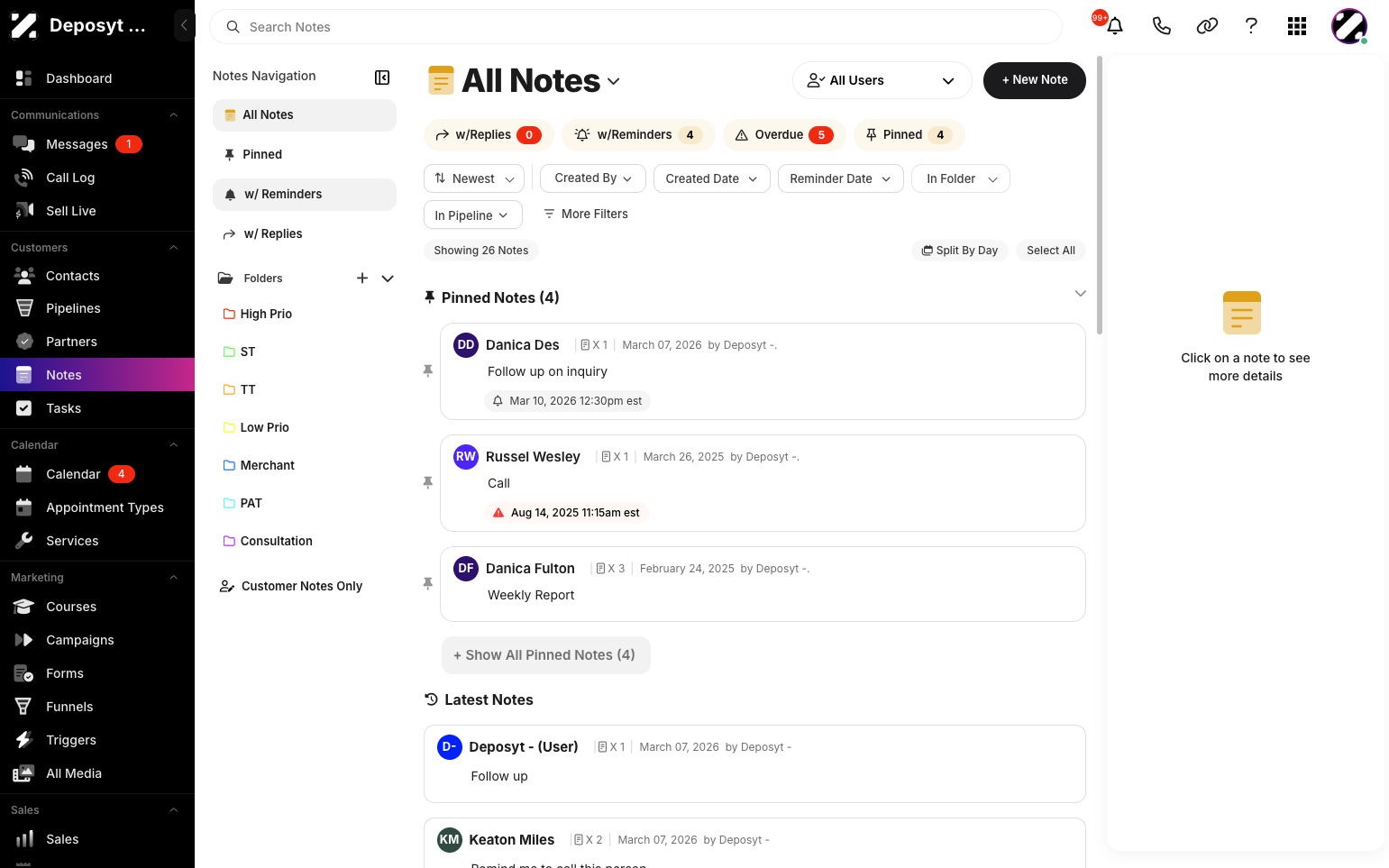The image size is (1389, 868).
Task: Toggle the Pinned filter chip
Action: [909, 135]
